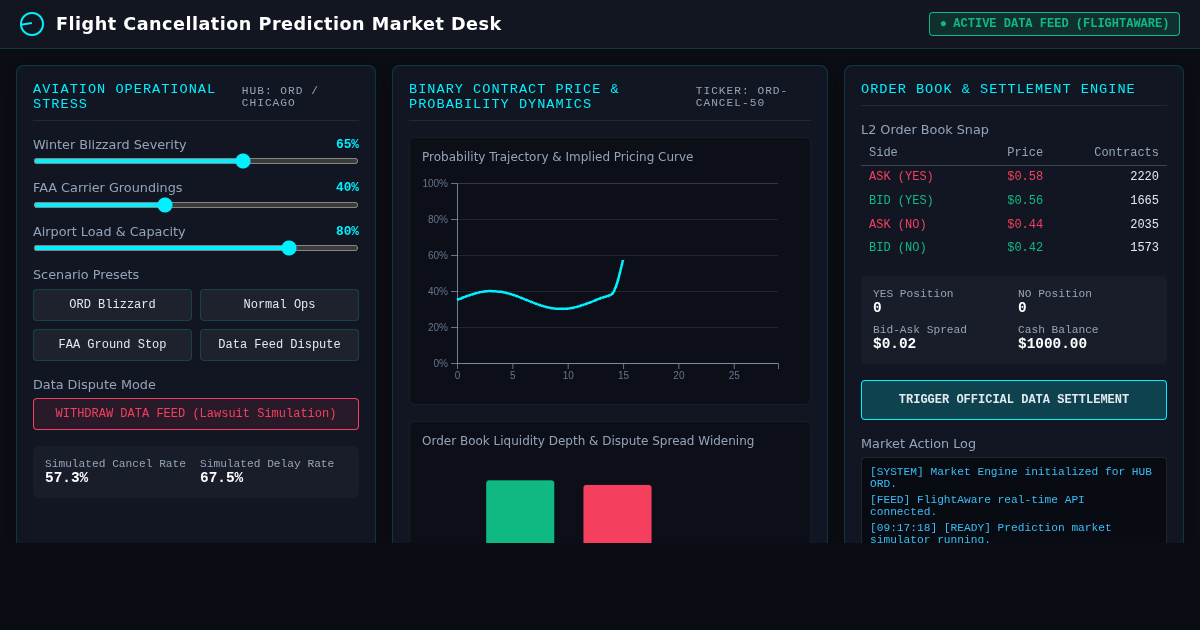The height and width of the screenshot is (630, 1200).
Task: Click the Active Data Feed status badge
Action: 1054,24
